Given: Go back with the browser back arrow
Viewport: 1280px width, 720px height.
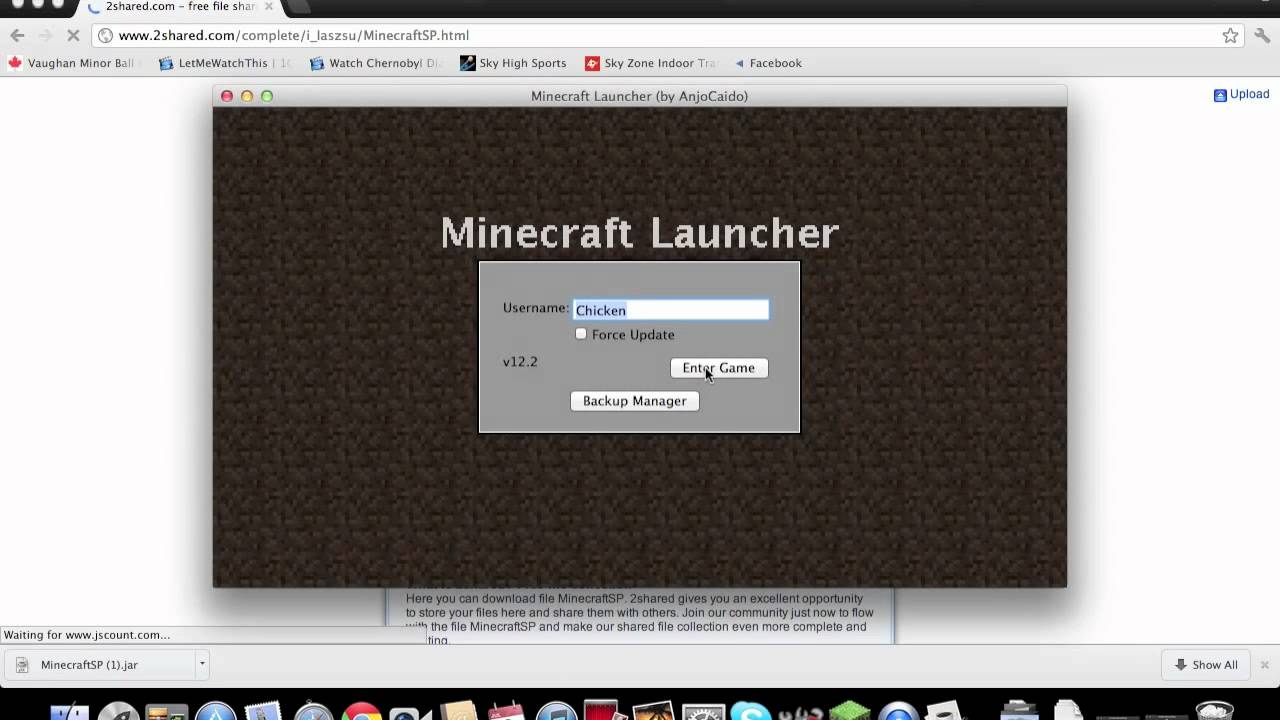Looking at the screenshot, I should [x=17, y=35].
